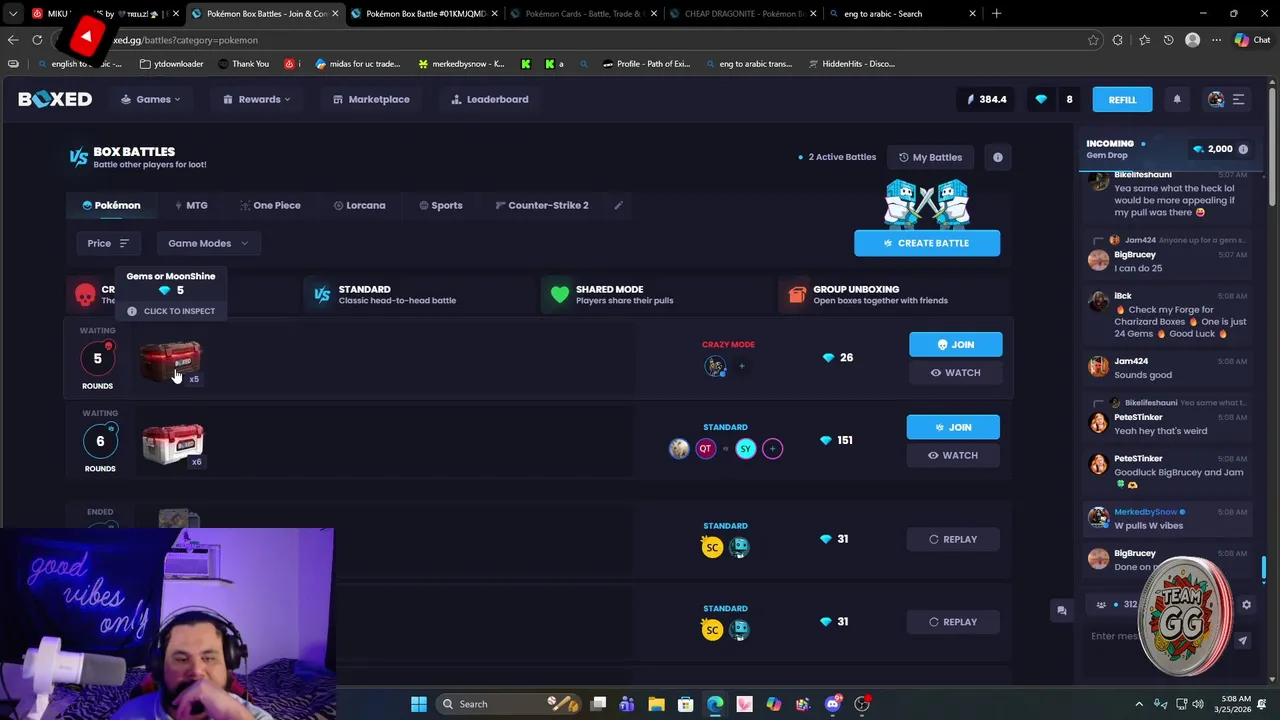Click the empty plus slot in Crazy Mode battle
Screen dimensions: 1280x720
click(x=741, y=366)
